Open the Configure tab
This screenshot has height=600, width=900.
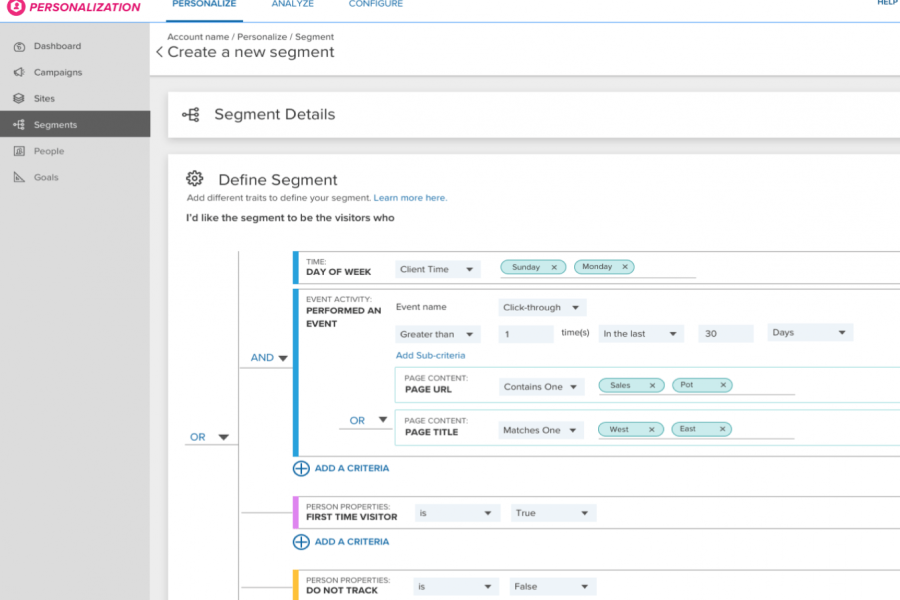point(375,5)
